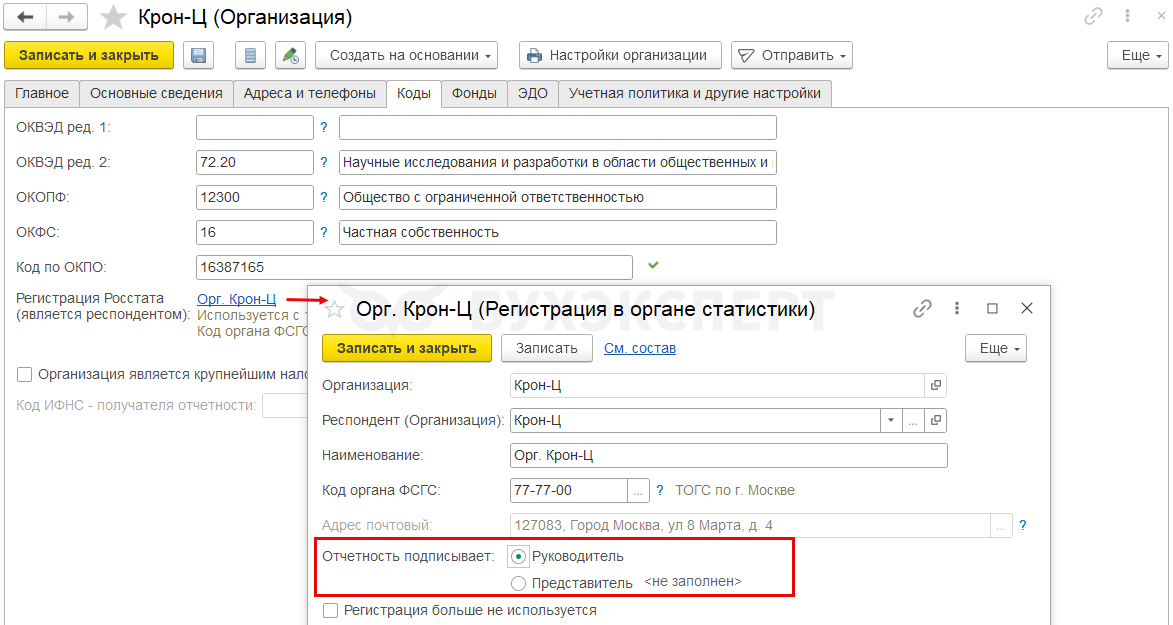The image size is (1173, 625).
Task: Select Руководитель radio button
Action: click(518, 557)
